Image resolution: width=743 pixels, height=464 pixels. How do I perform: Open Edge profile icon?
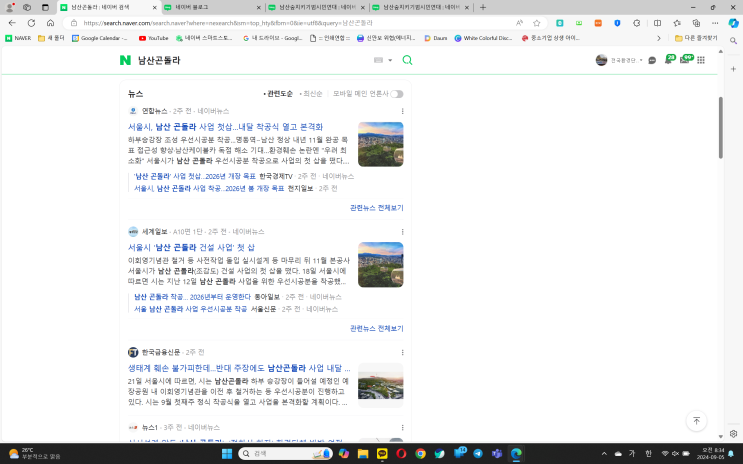[9, 7]
